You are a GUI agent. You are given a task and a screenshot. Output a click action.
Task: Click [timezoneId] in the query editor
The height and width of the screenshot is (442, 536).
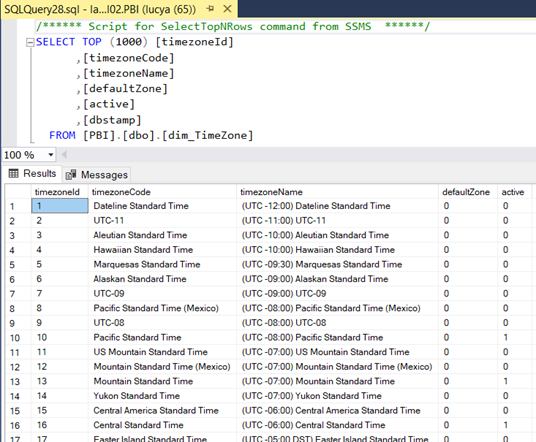195,42
